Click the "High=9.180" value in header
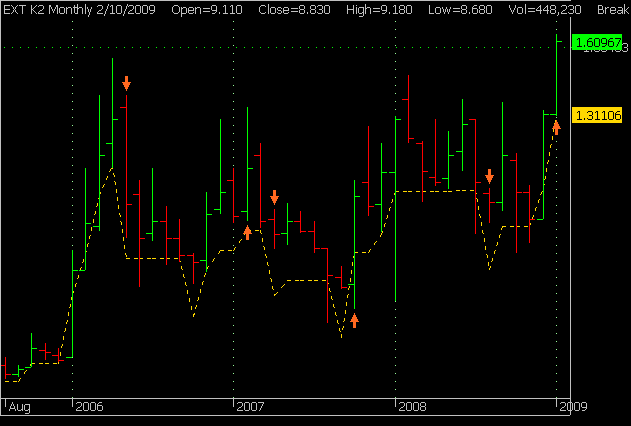631x426 pixels. 379,10
